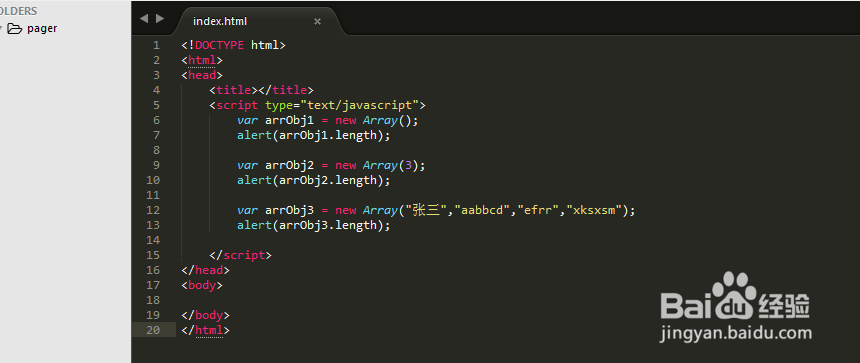Place cursor on DOCTYPE keyword

(x=219, y=45)
